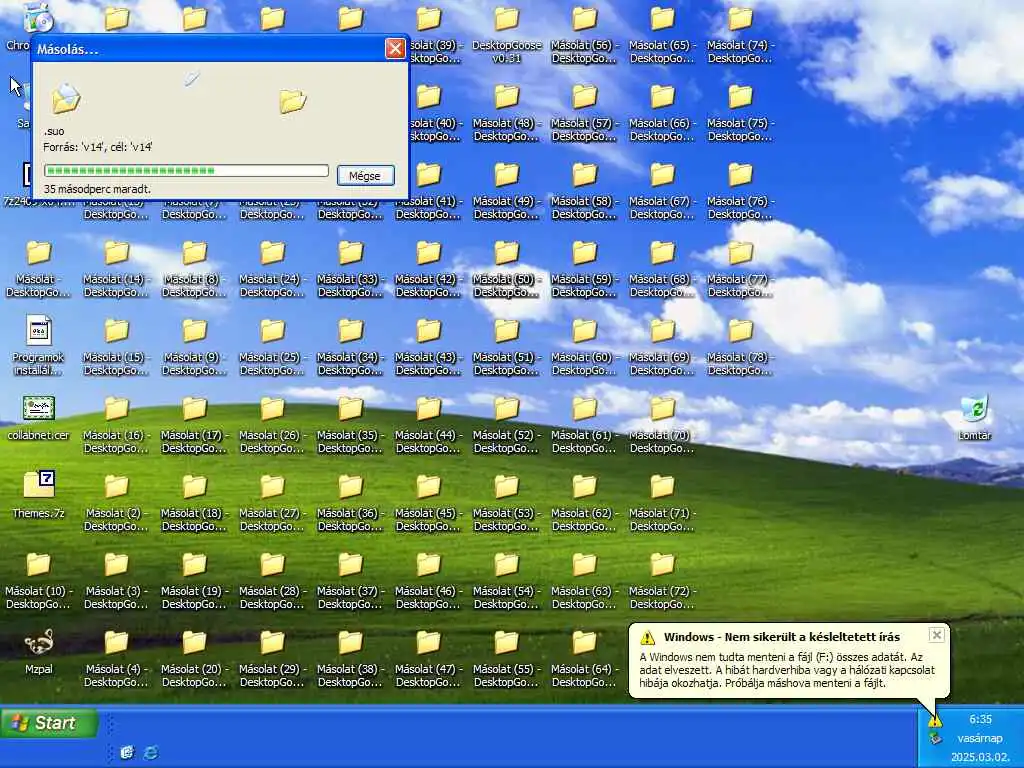Select the Másolat (15) folder
This screenshot has width=1024, height=768.
pyautogui.click(x=116, y=346)
